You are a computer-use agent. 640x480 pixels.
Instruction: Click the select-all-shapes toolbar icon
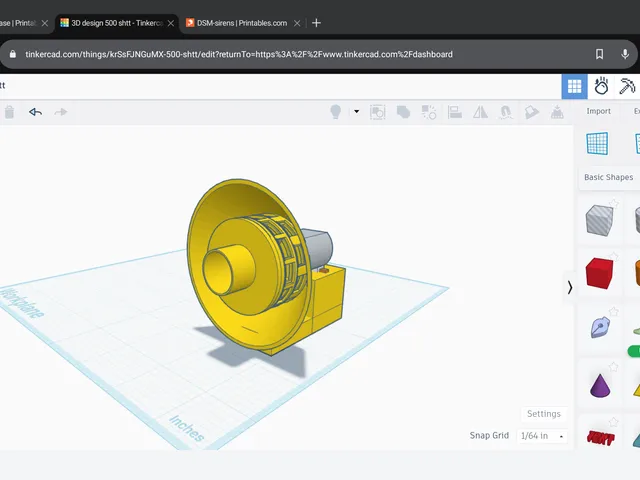378,112
